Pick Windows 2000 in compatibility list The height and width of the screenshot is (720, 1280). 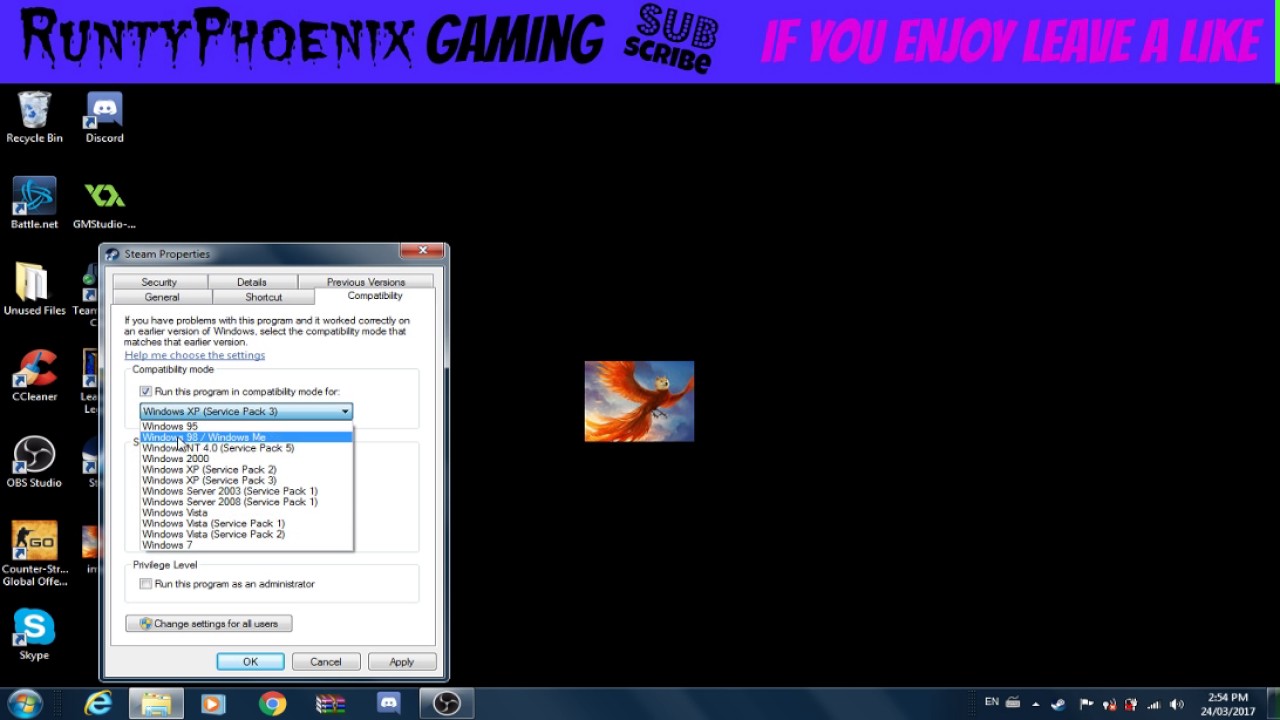(x=246, y=459)
